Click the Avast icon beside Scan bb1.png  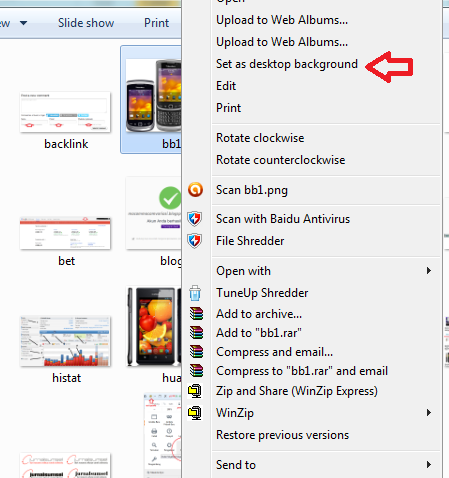point(195,190)
